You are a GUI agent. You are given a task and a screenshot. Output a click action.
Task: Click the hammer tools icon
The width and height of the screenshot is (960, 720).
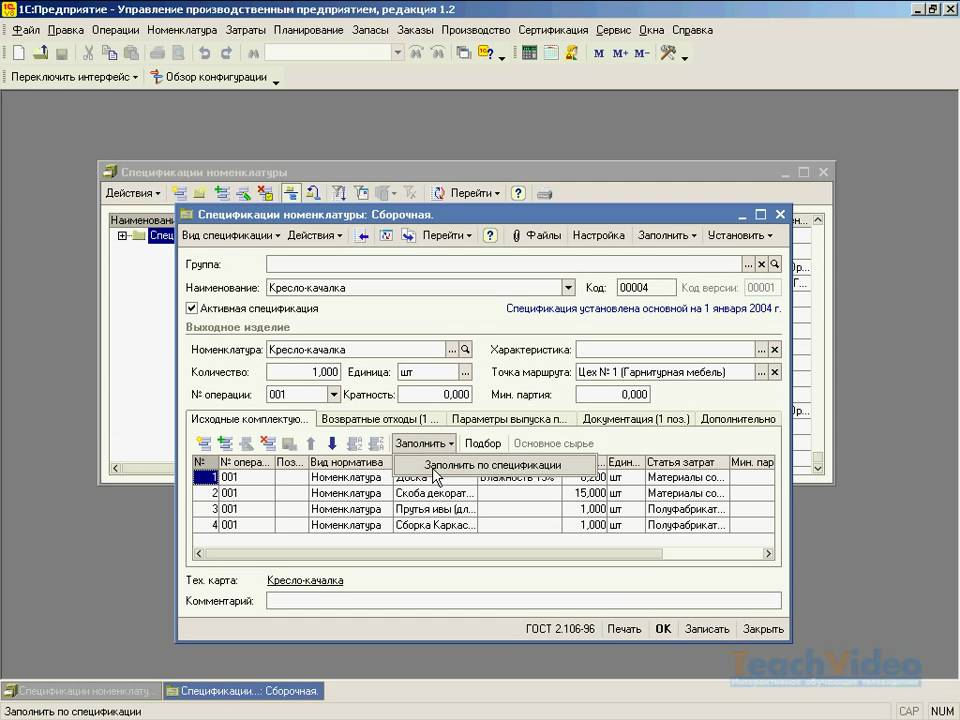click(x=668, y=53)
